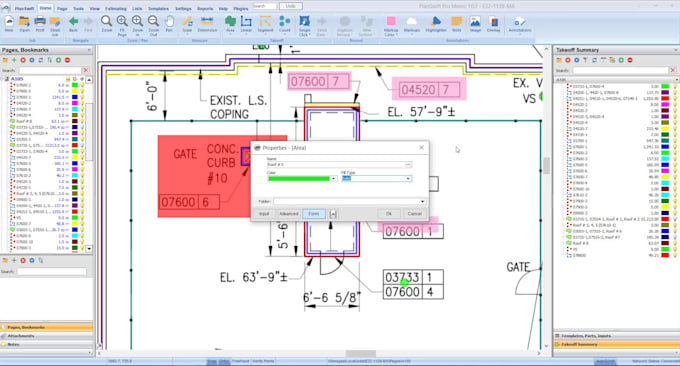
Task: Click Ok in Properties dialog
Action: tap(389, 213)
